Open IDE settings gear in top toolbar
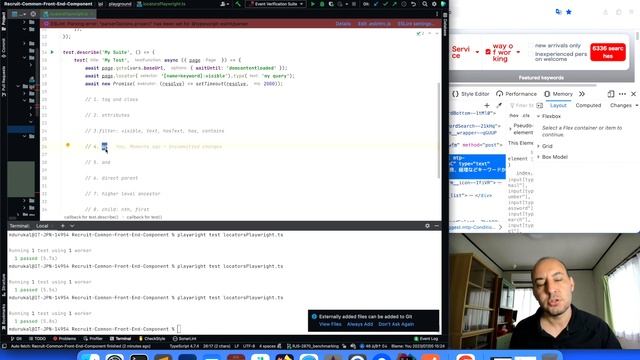 click(x=434, y=4)
